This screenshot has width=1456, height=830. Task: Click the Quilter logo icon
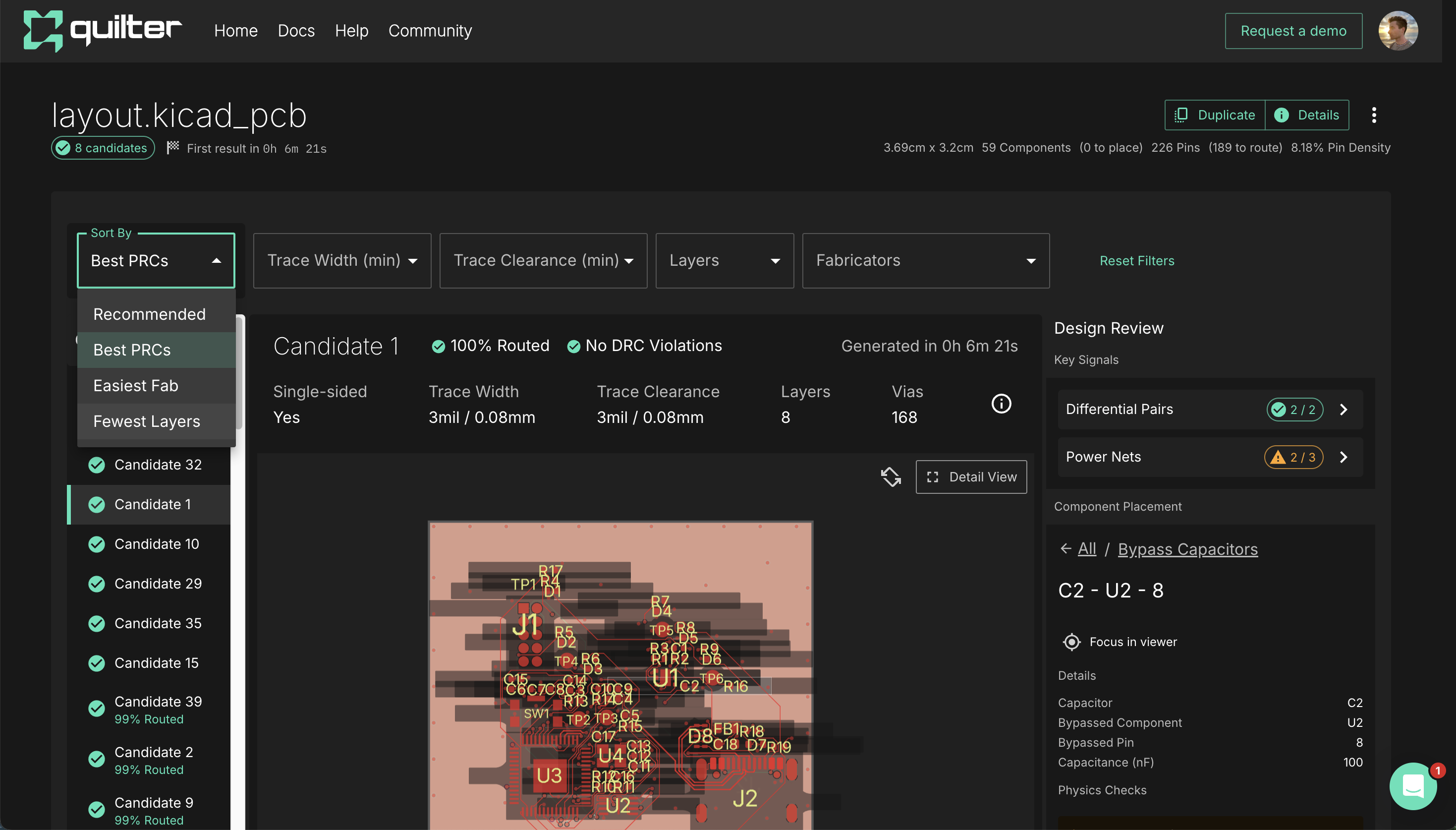click(43, 31)
